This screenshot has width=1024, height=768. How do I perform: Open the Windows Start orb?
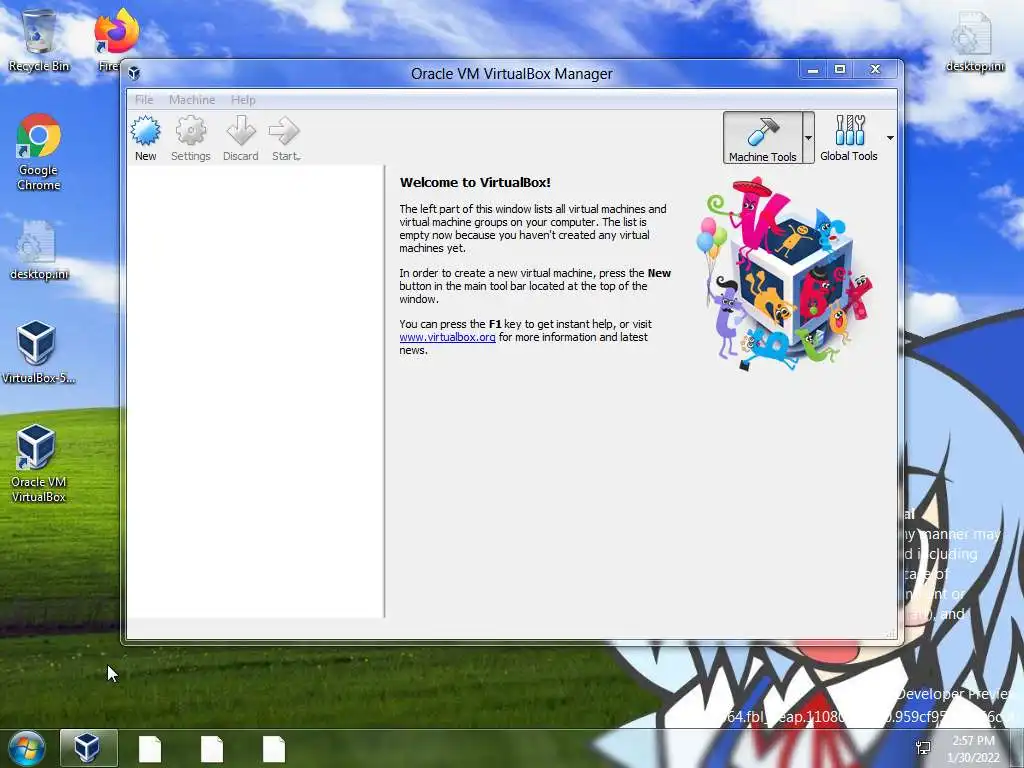coord(27,748)
